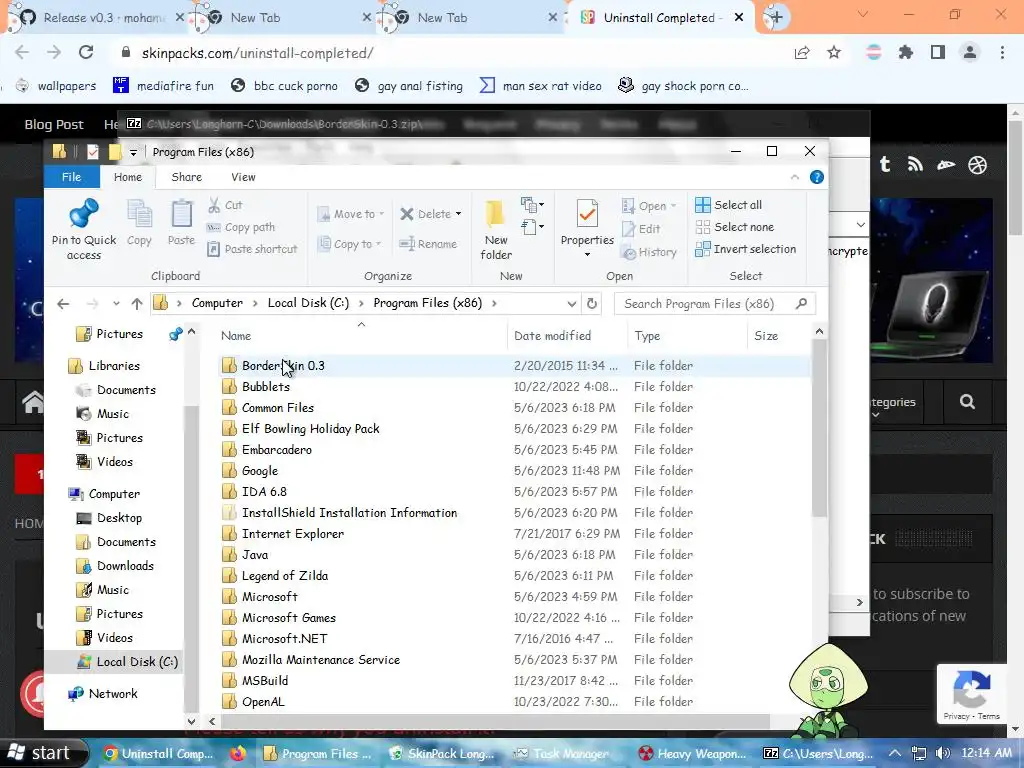Click Pin to Quick access icon
1024x768 pixels.
click(84, 229)
